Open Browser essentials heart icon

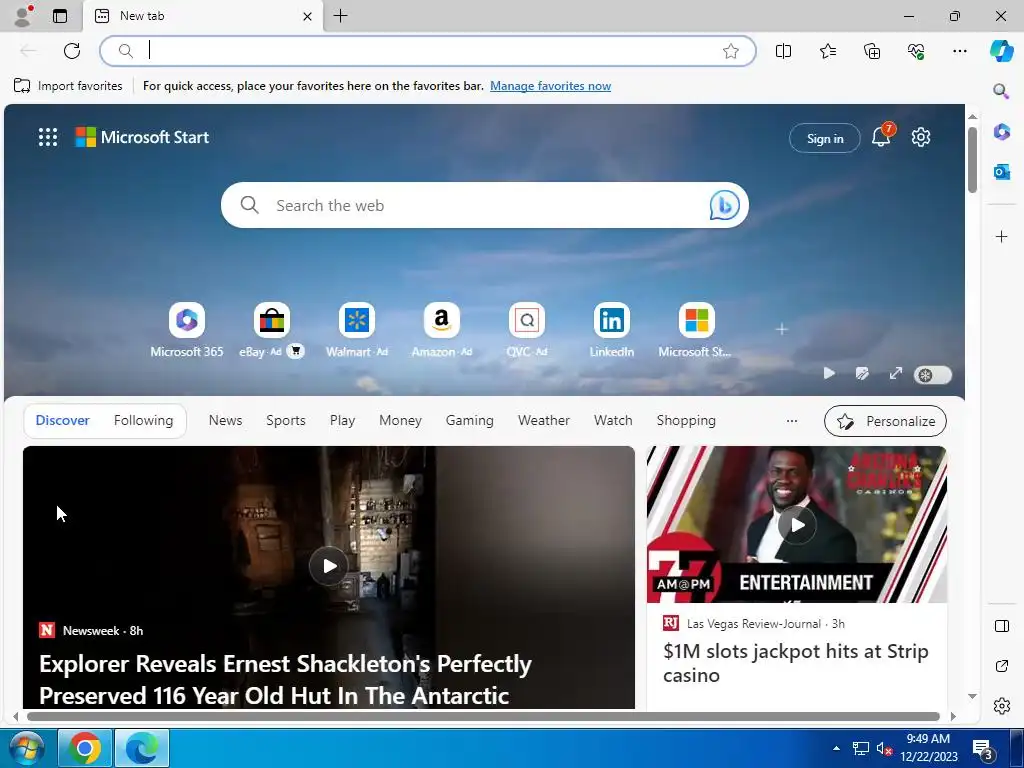point(916,51)
